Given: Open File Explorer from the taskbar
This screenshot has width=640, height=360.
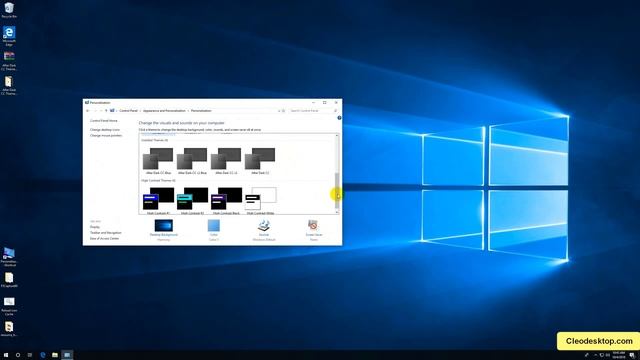Looking at the screenshot, I should click(x=54, y=355).
